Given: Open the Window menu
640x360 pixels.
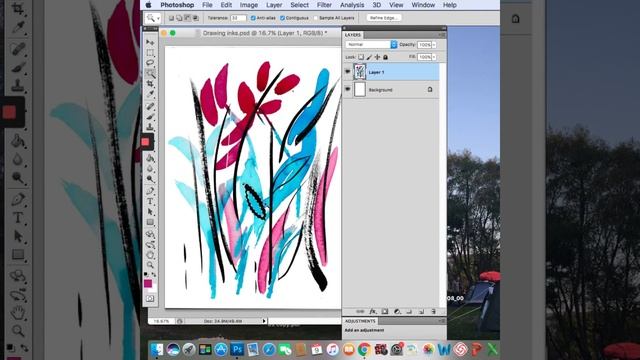Looking at the screenshot, I should pyautogui.click(x=423, y=5).
